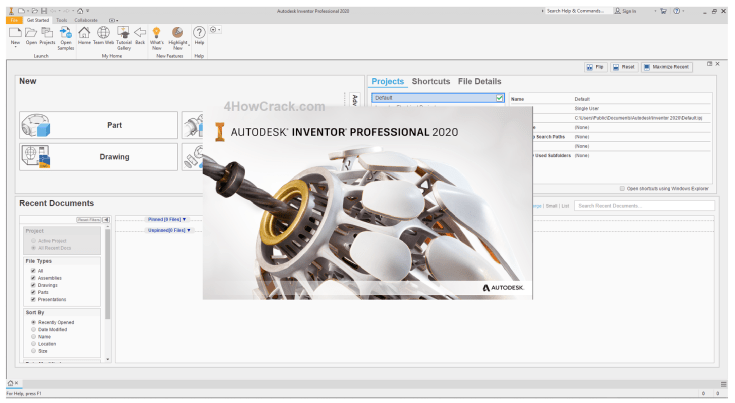Open the File menu tab
This screenshot has width=735, height=403.
pyautogui.click(x=14, y=20)
